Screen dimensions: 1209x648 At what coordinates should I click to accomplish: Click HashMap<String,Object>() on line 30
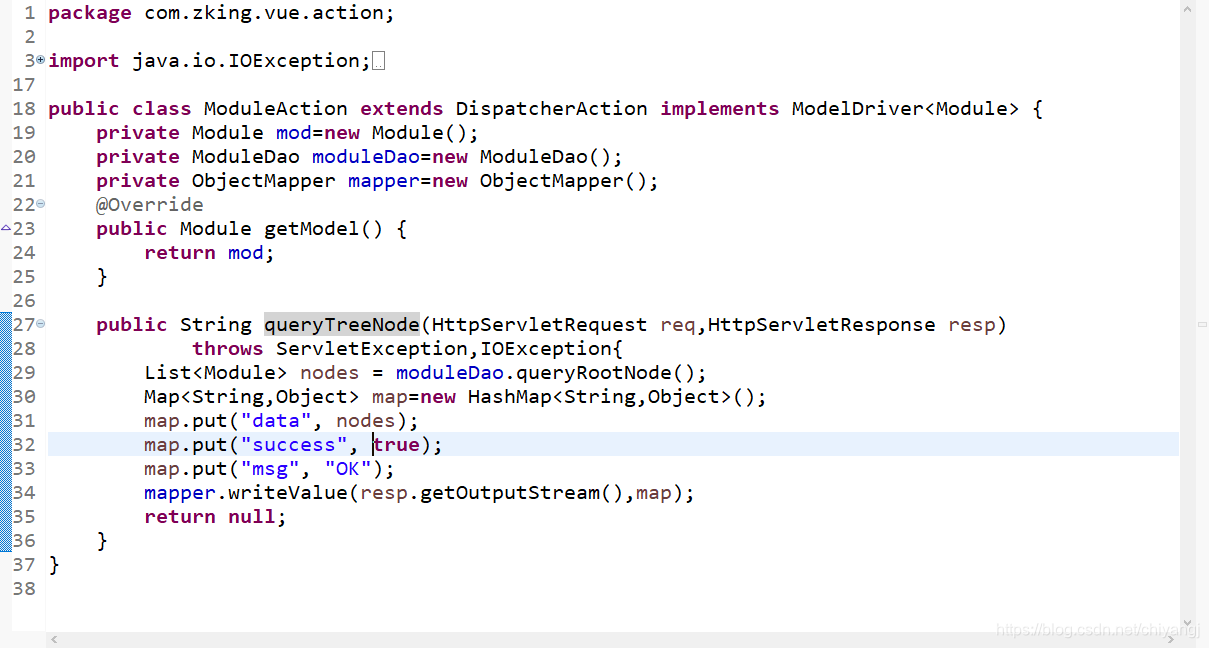point(612,397)
